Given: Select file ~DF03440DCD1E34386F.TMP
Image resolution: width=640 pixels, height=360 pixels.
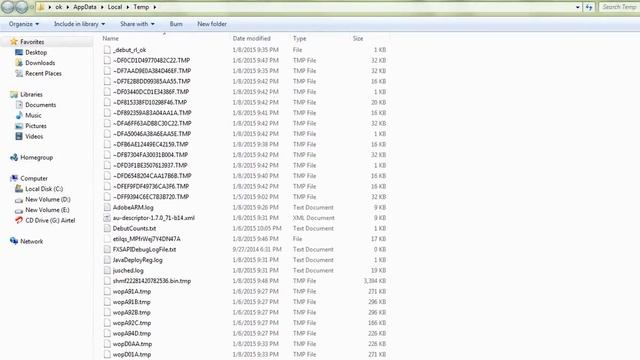Looking at the screenshot, I should tap(151, 92).
